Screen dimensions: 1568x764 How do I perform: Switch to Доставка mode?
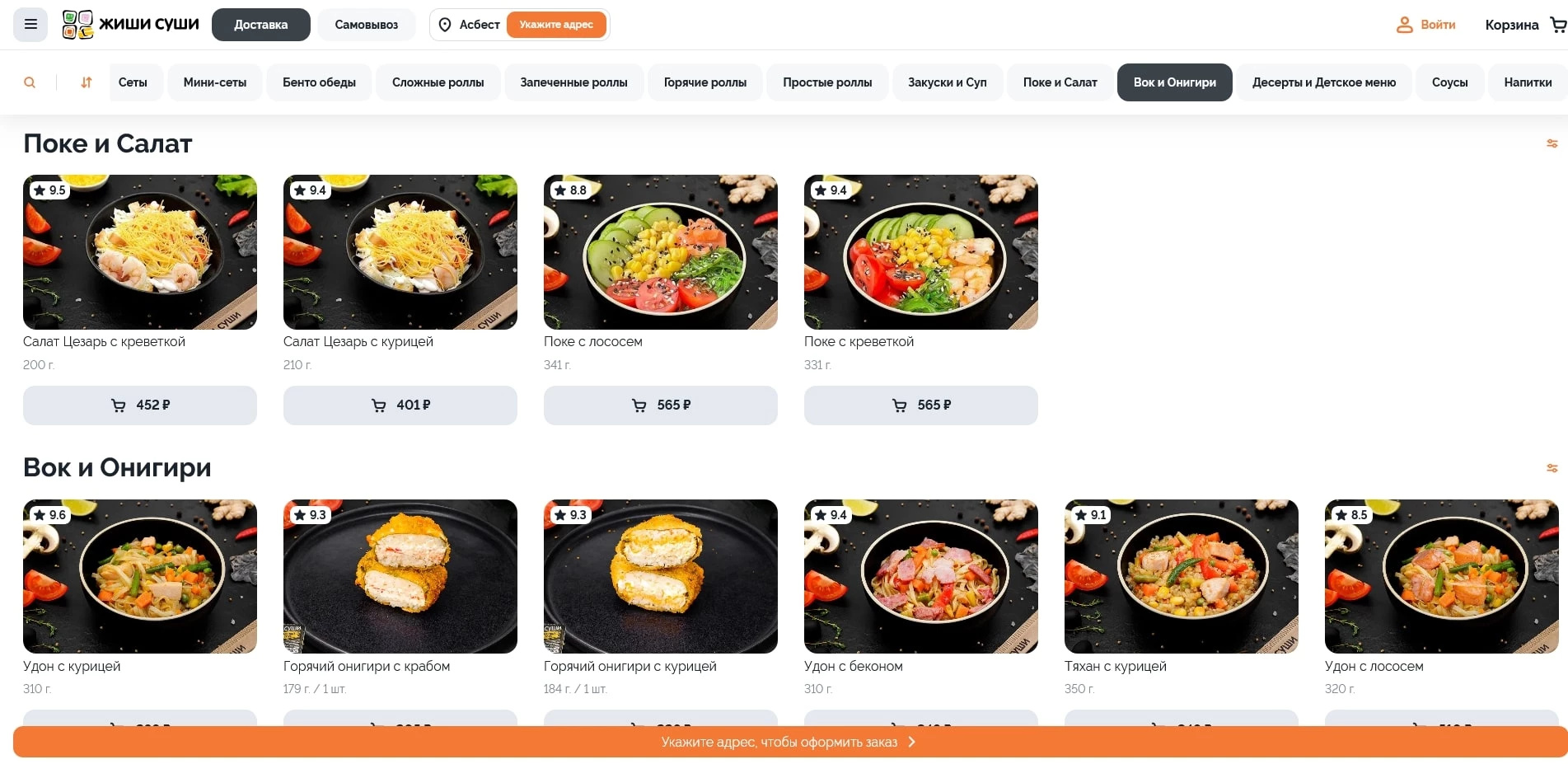(x=261, y=25)
